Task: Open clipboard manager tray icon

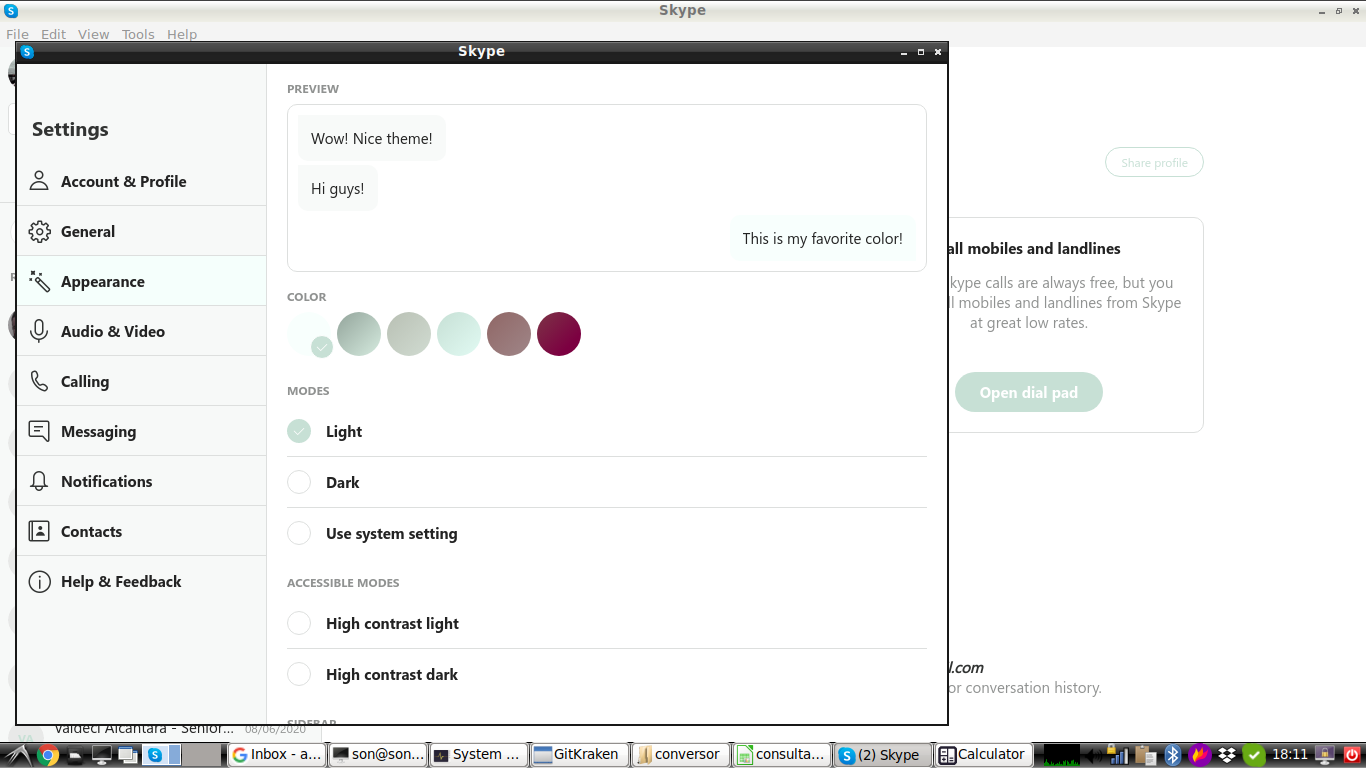Action: [1145, 756]
